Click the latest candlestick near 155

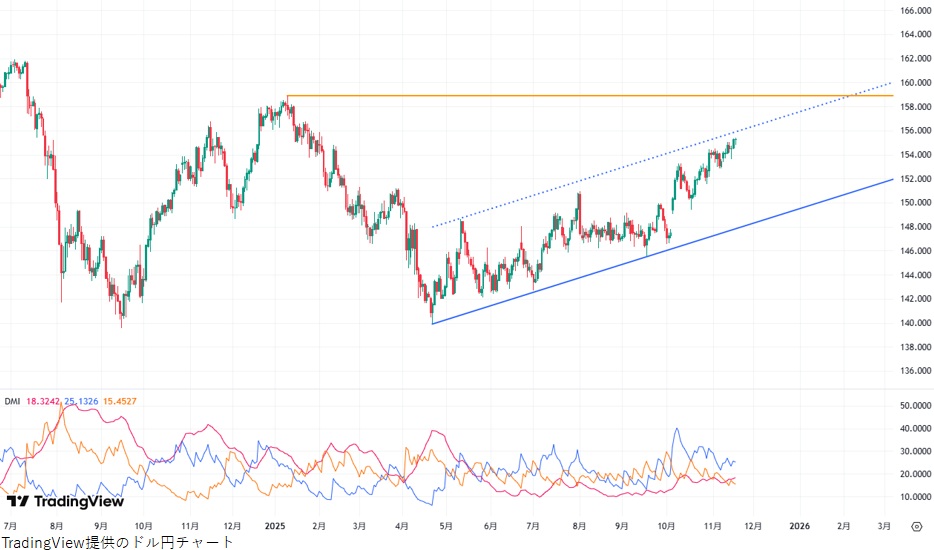(x=735, y=142)
